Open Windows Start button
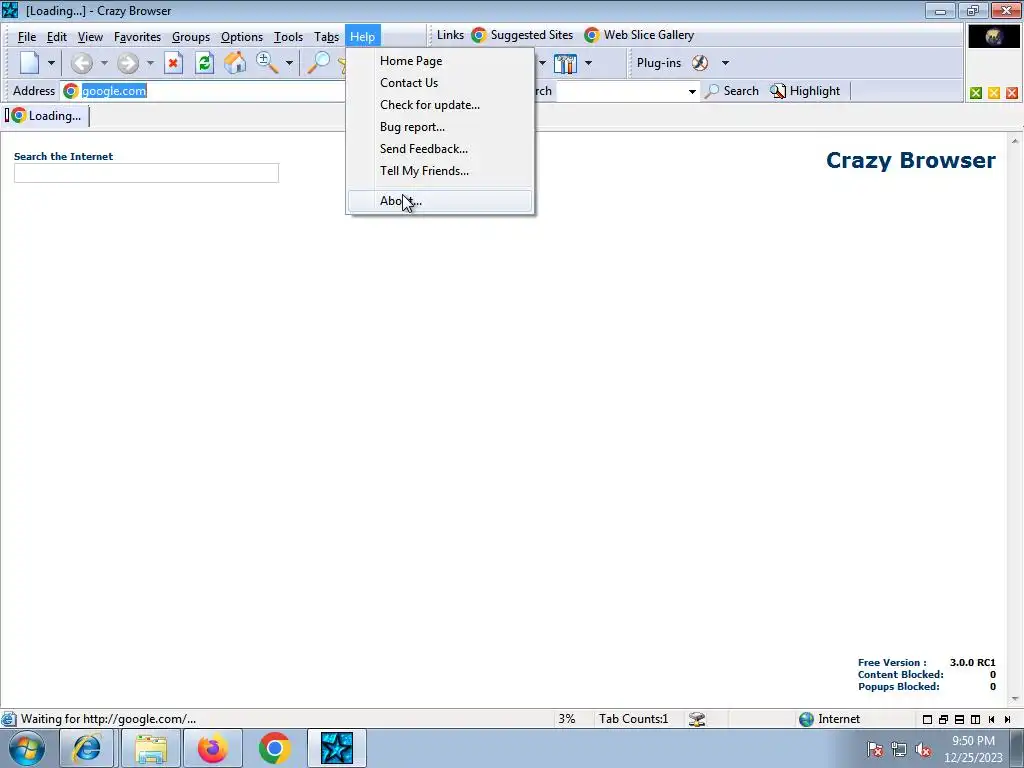The width and height of the screenshot is (1024, 768). pyautogui.click(x=27, y=748)
